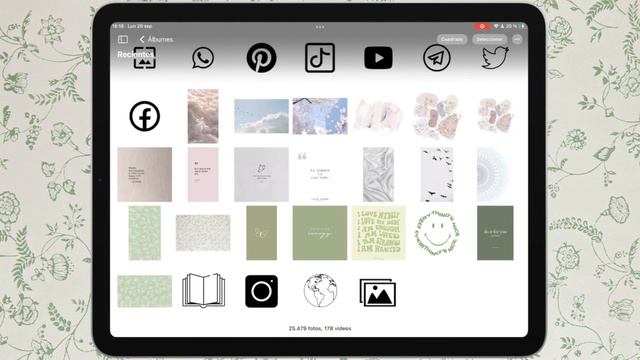Open the tall green floral pattern

144,233
